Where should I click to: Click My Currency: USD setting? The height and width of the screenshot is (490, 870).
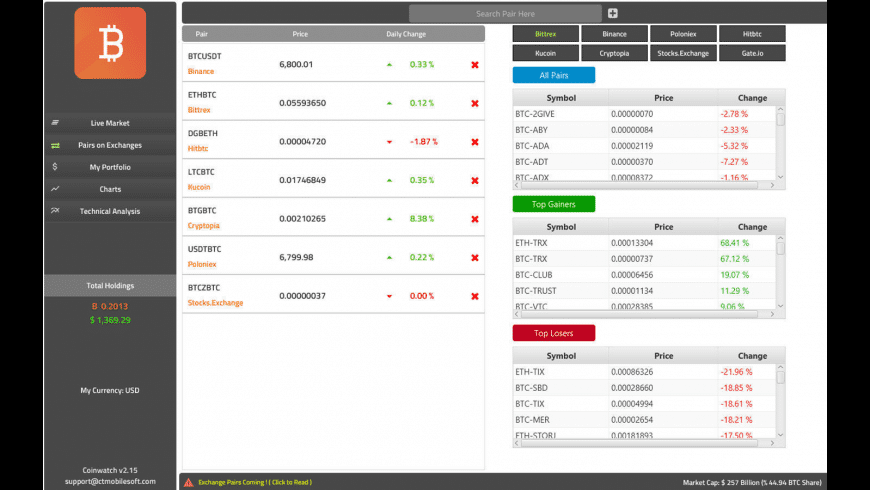point(110,390)
